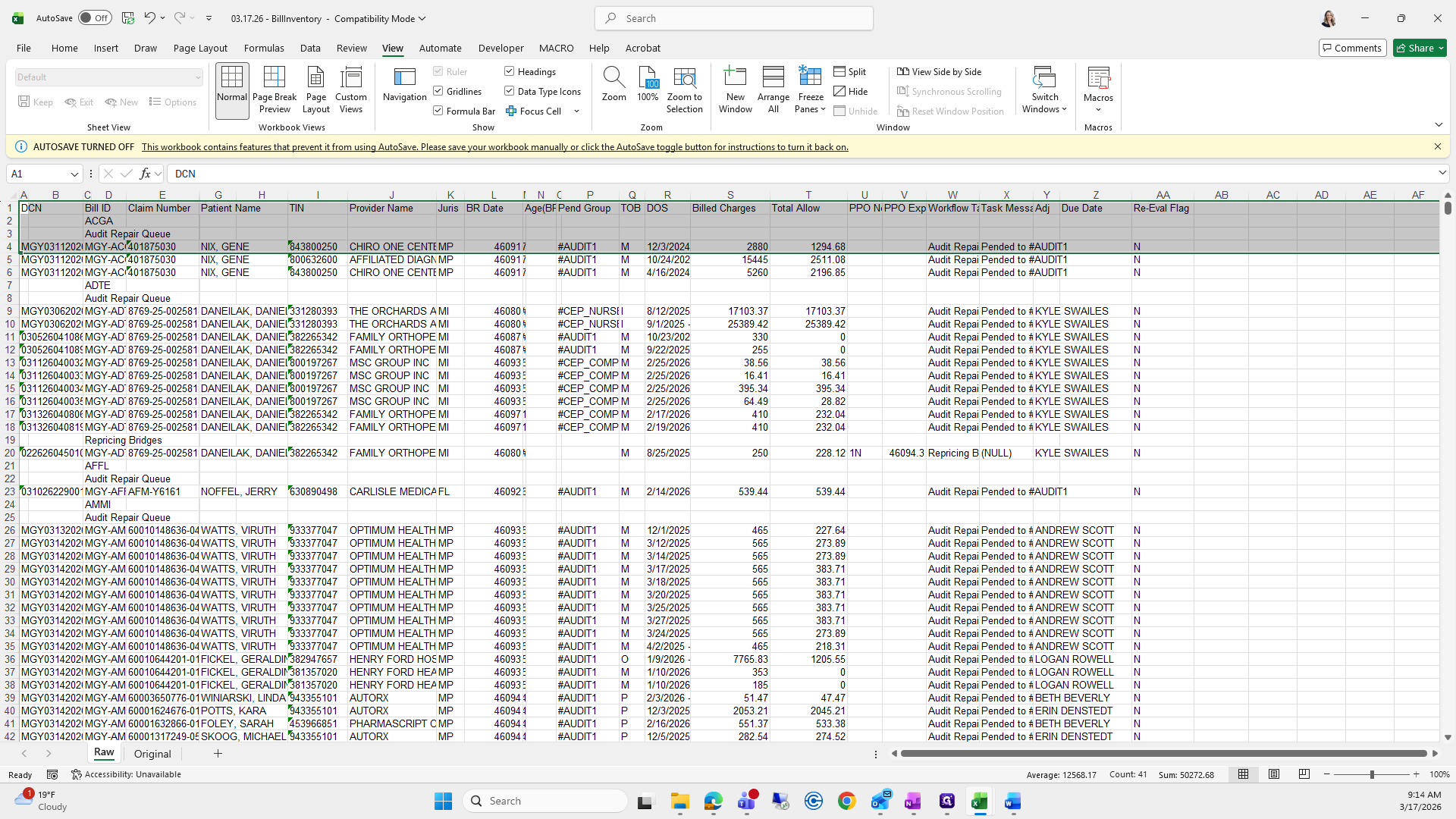Switch the AutoSave toggle on
The height and width of the screenshot is (819, 1456).
[x=95, y=18]
